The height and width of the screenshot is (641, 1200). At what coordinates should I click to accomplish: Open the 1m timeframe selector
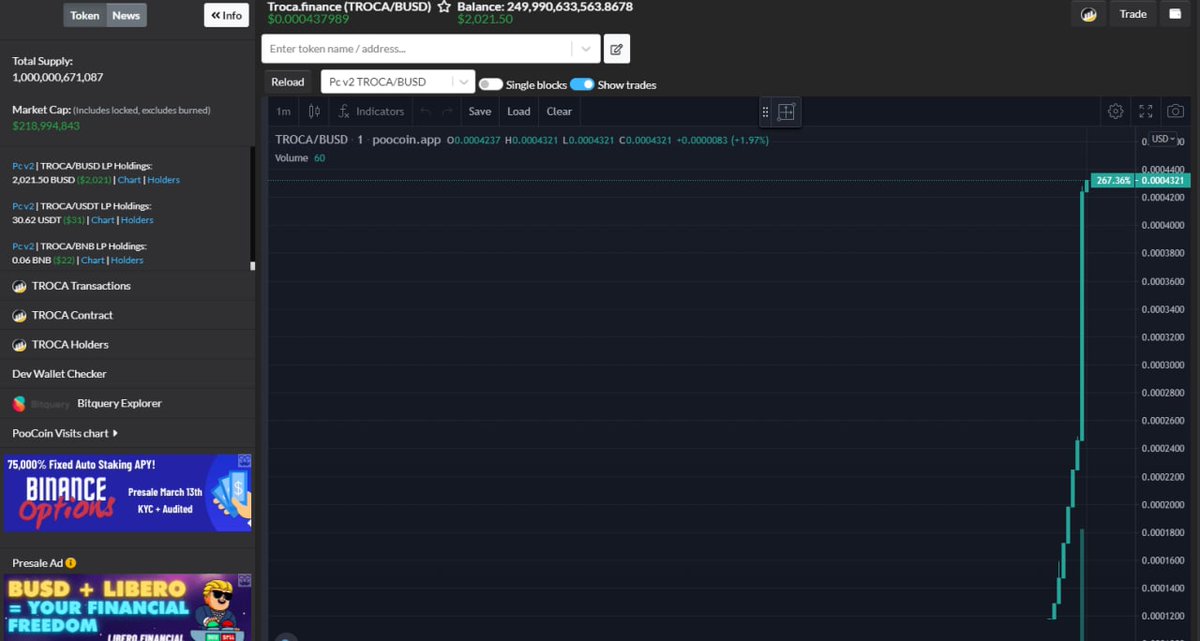(x=283, y=111)
